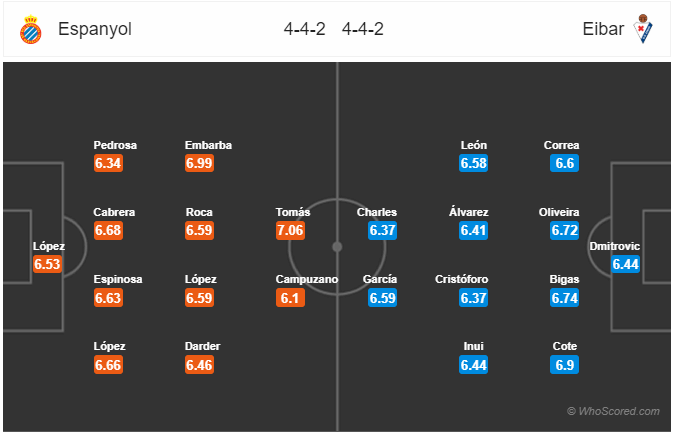
Task: Click the Espanyol club crest icon
Action: [31, 29]
